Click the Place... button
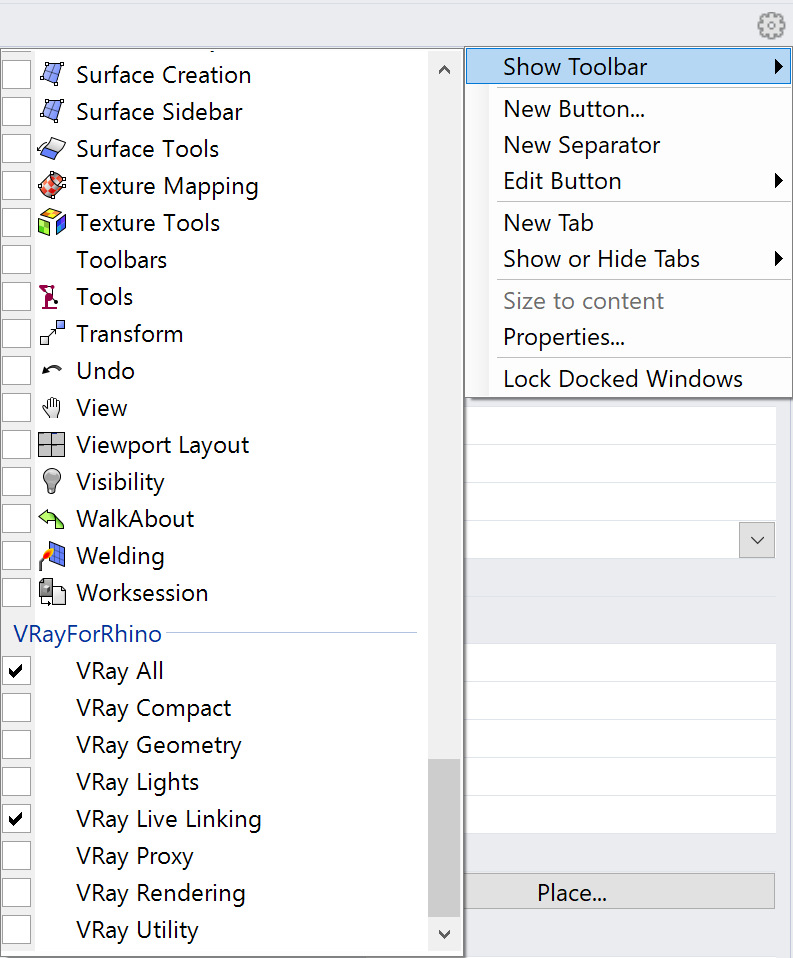Viewport: 793px width, 958px height. tap(619, 893)
